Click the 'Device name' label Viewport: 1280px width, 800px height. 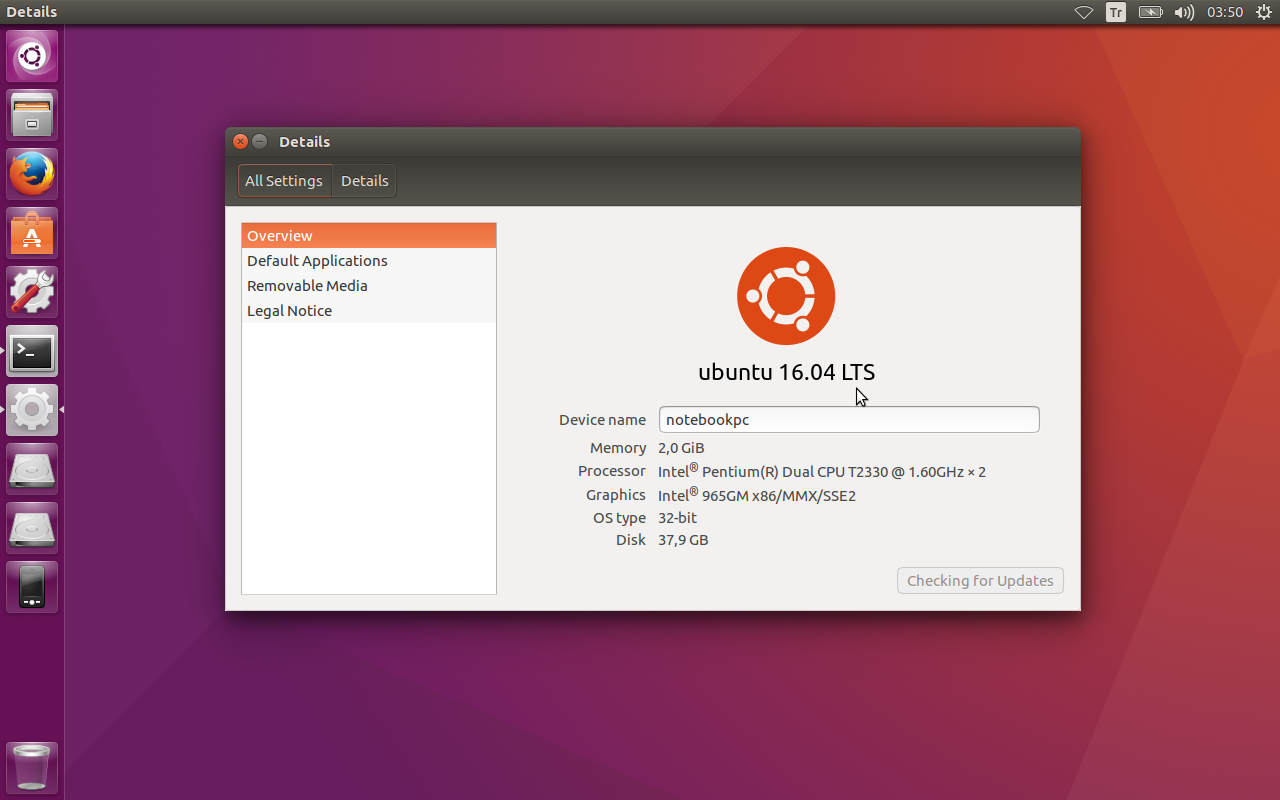602,420
